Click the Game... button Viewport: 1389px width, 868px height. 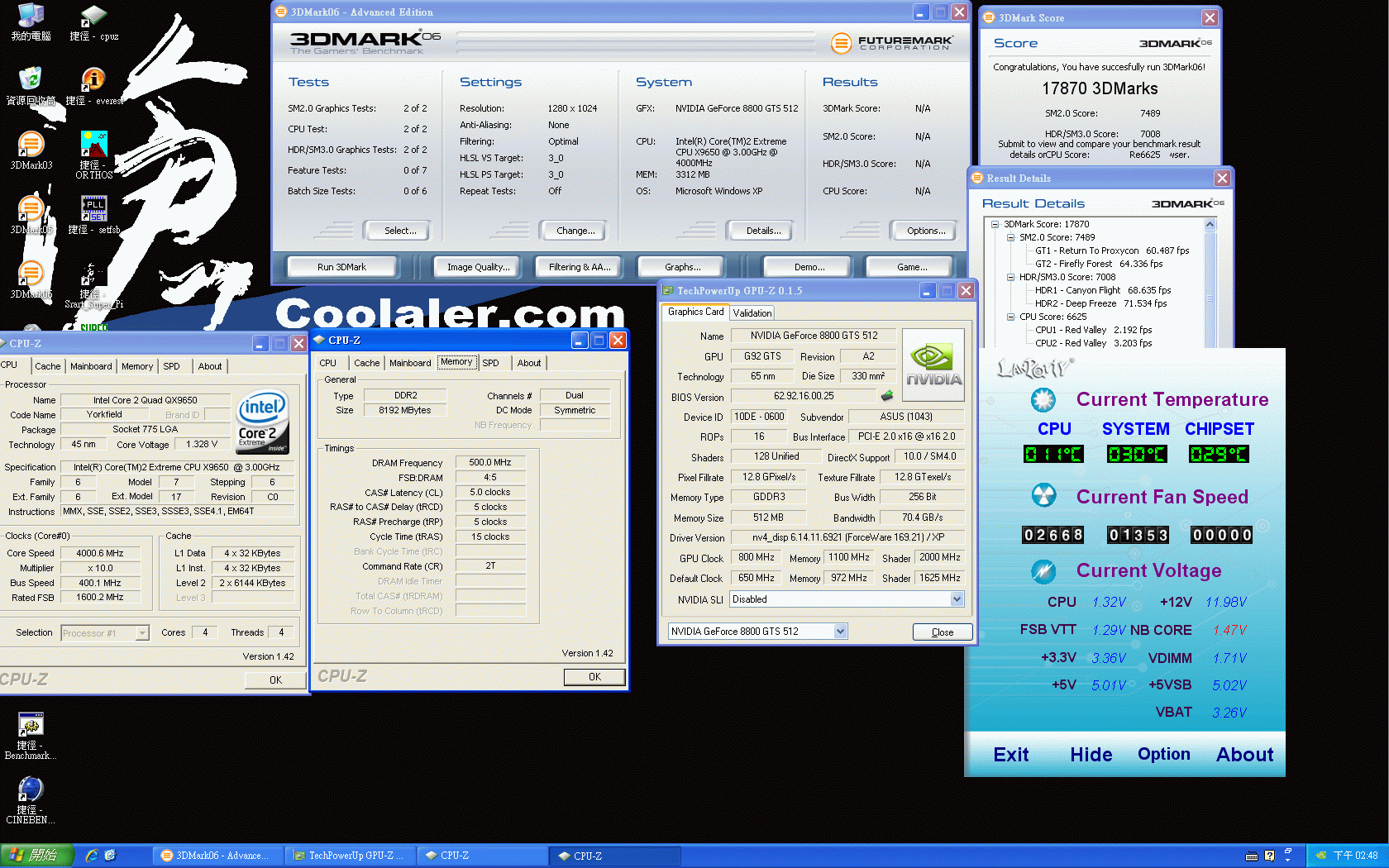(x=911, y=267)
